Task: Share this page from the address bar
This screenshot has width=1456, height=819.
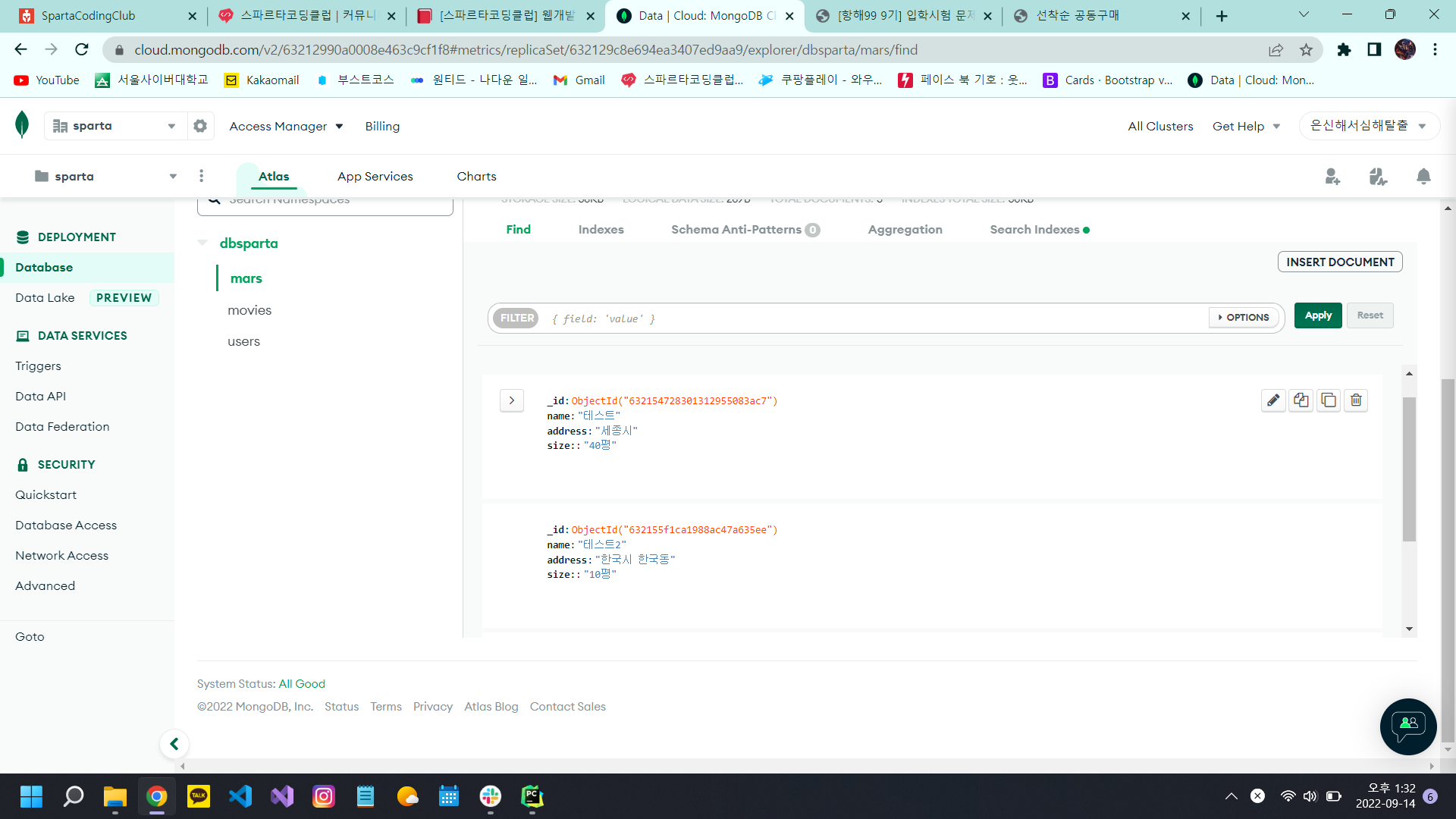Action: tap(1276, 50)
